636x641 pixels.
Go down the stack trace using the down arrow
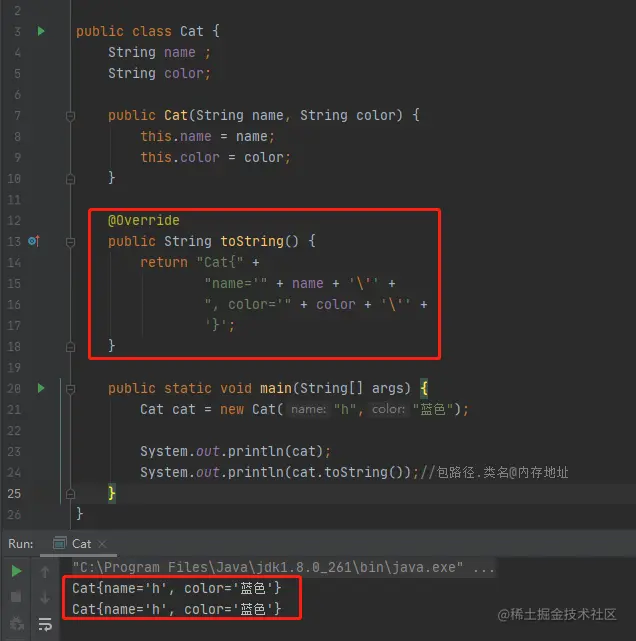tap(45, 597)
